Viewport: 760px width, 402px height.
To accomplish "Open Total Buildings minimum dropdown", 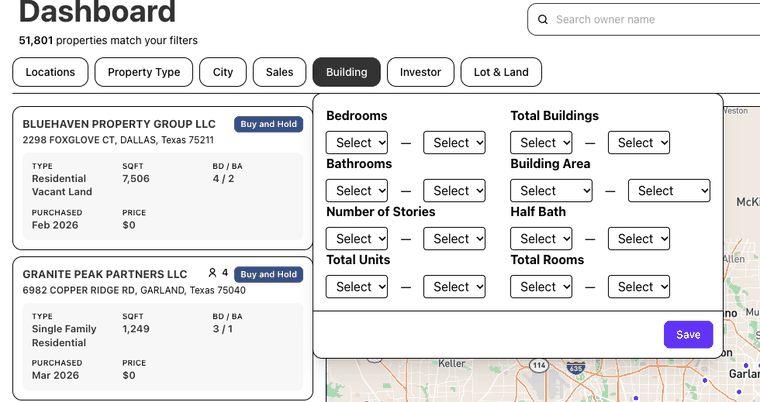I will 541,143.
